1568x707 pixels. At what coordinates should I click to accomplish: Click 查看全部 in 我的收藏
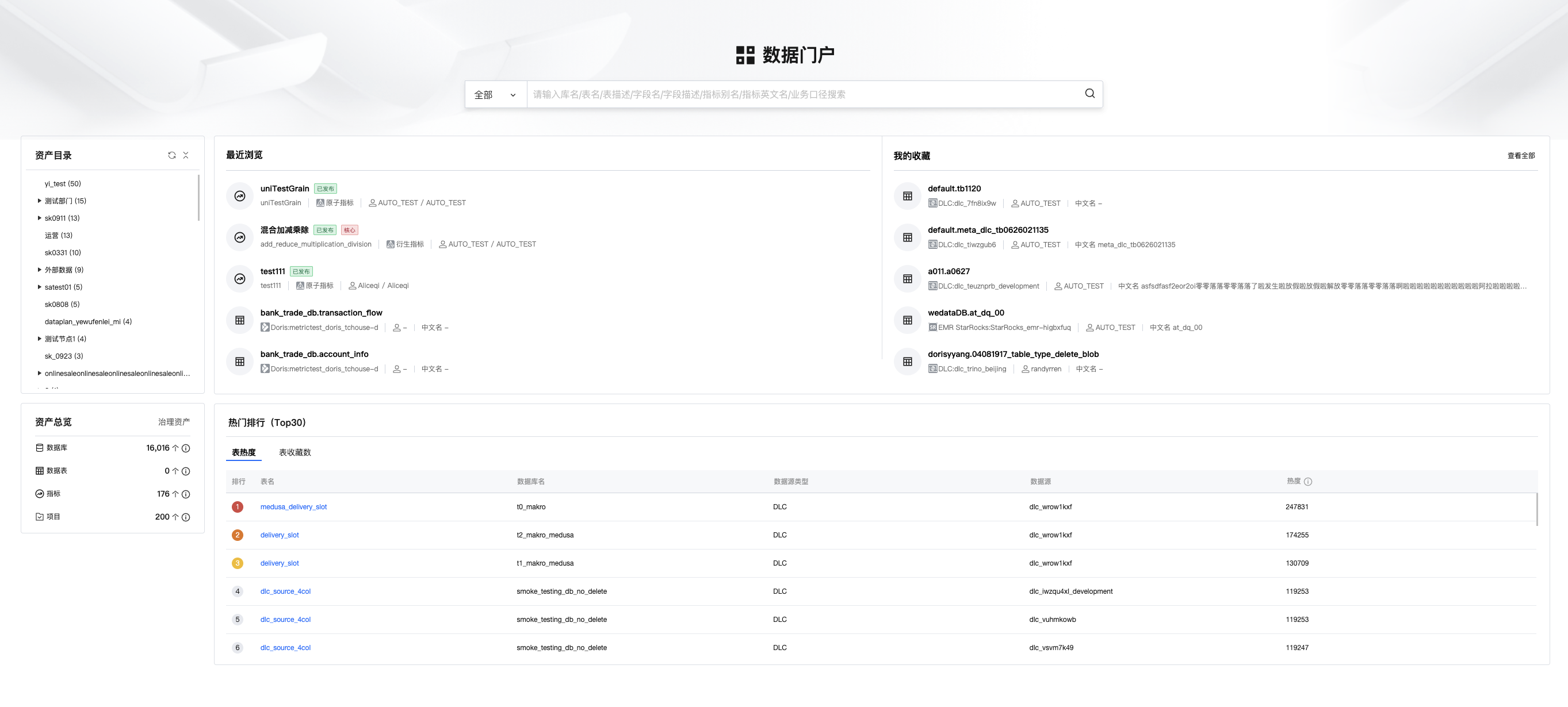click(1520, 156)
